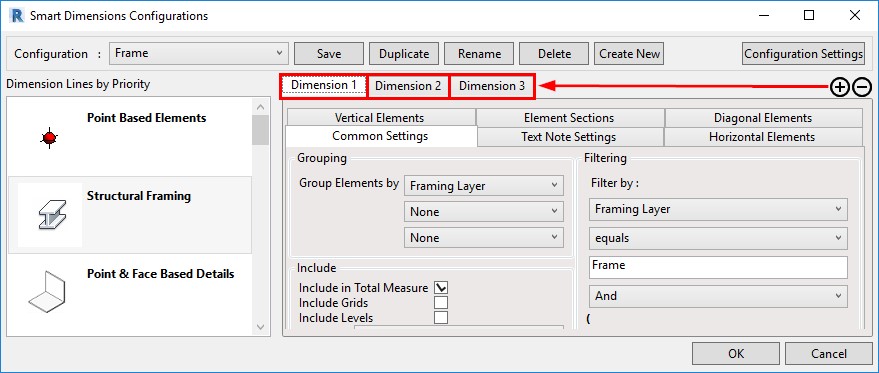879x373 pixels.
Task: Click the Rename configuration button
Action: pyautogui.click(x=479, y=54)
